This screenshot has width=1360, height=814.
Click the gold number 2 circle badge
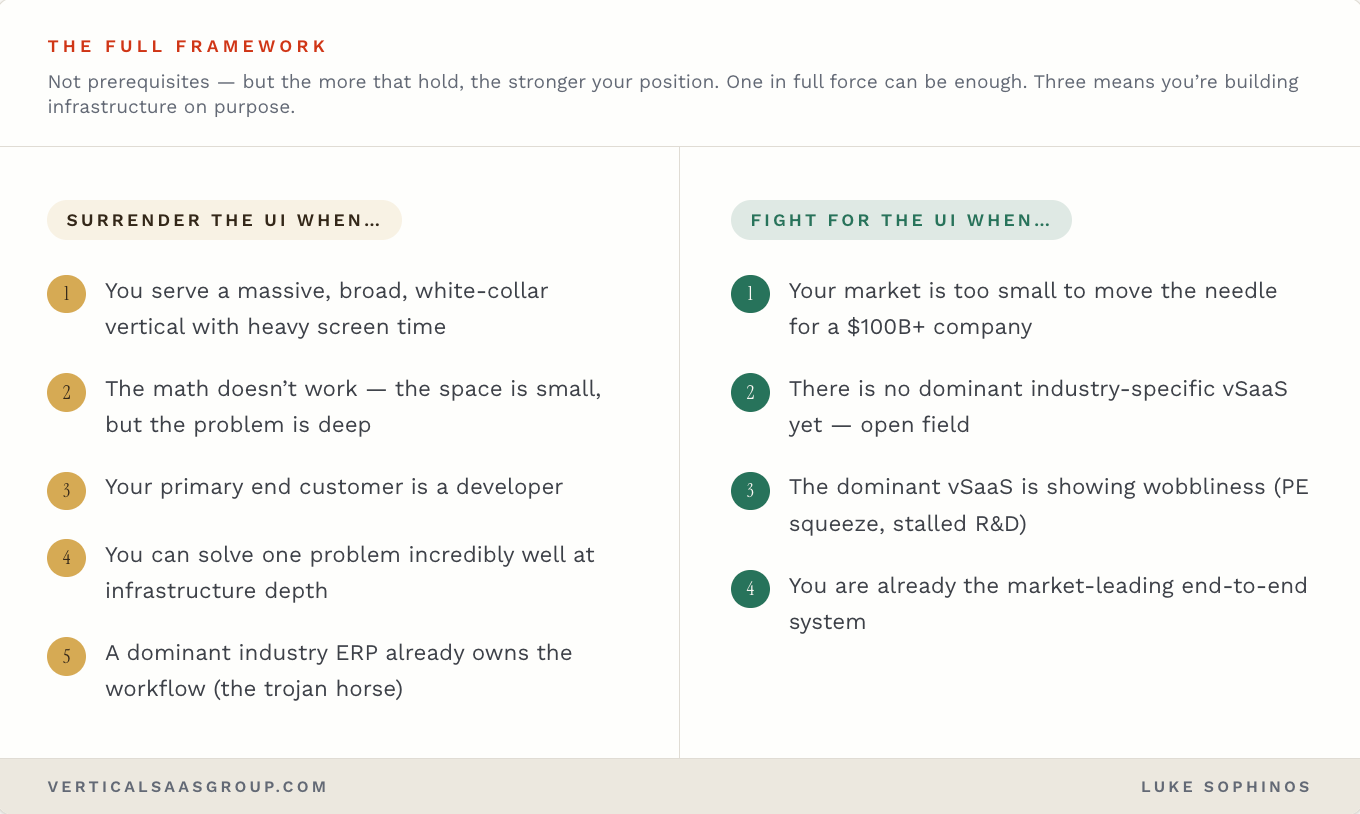66,392
